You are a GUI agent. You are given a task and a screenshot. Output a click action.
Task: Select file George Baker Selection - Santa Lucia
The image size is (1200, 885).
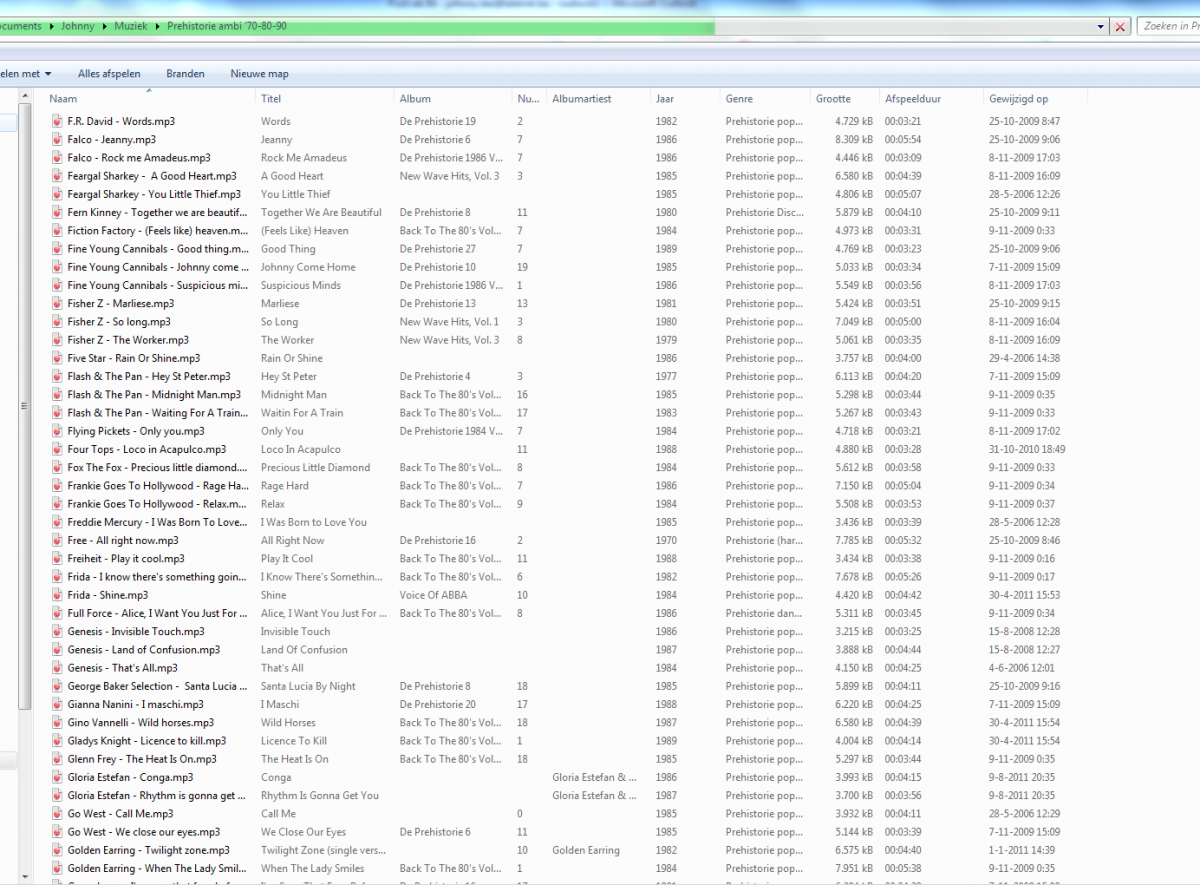158,686
